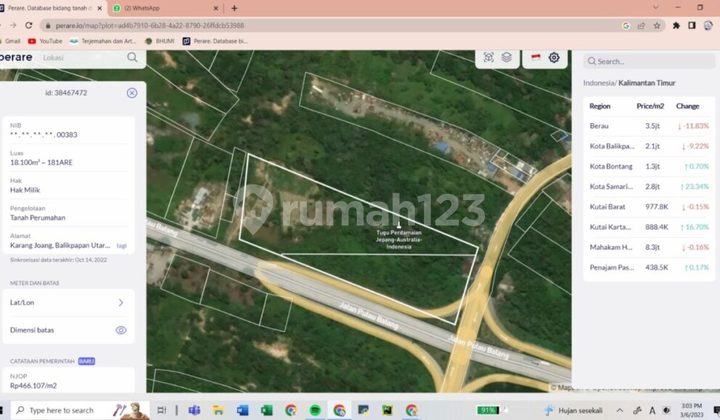720x420 pixels.
Task: Bookmark this page with star icon
Action: pos(657,25)
